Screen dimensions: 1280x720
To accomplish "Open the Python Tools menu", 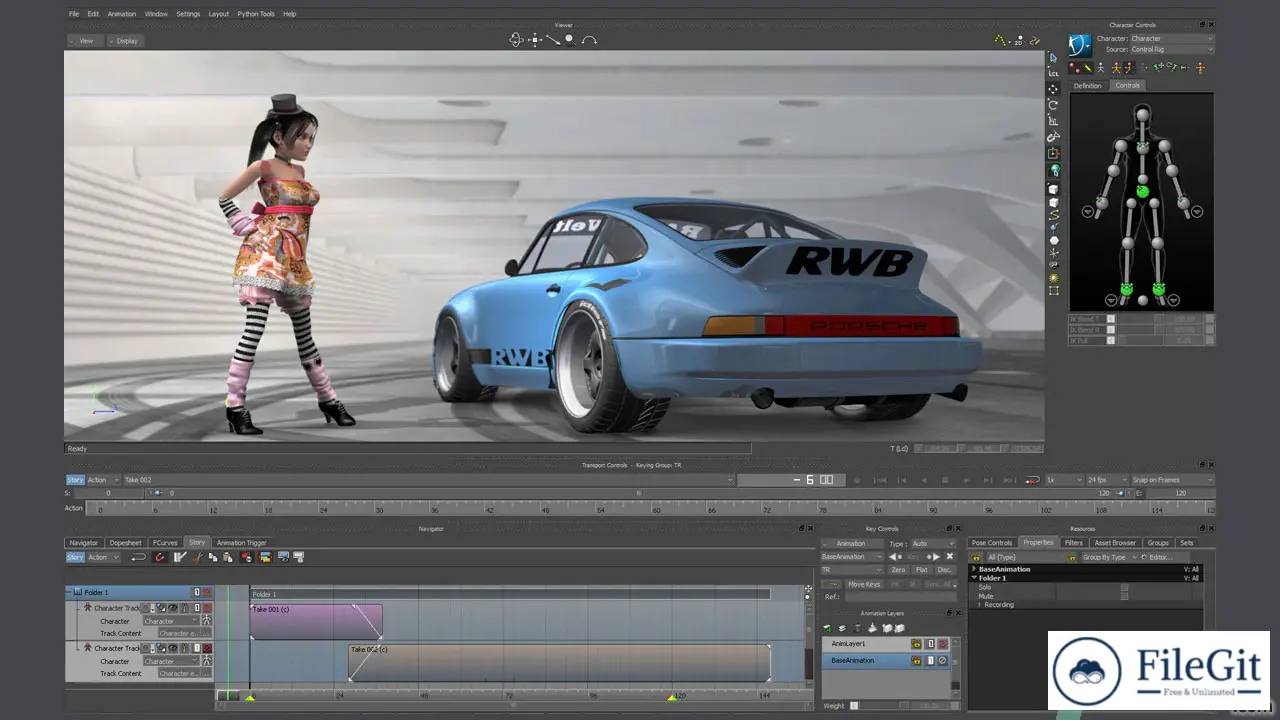I will tap(257, 14).
